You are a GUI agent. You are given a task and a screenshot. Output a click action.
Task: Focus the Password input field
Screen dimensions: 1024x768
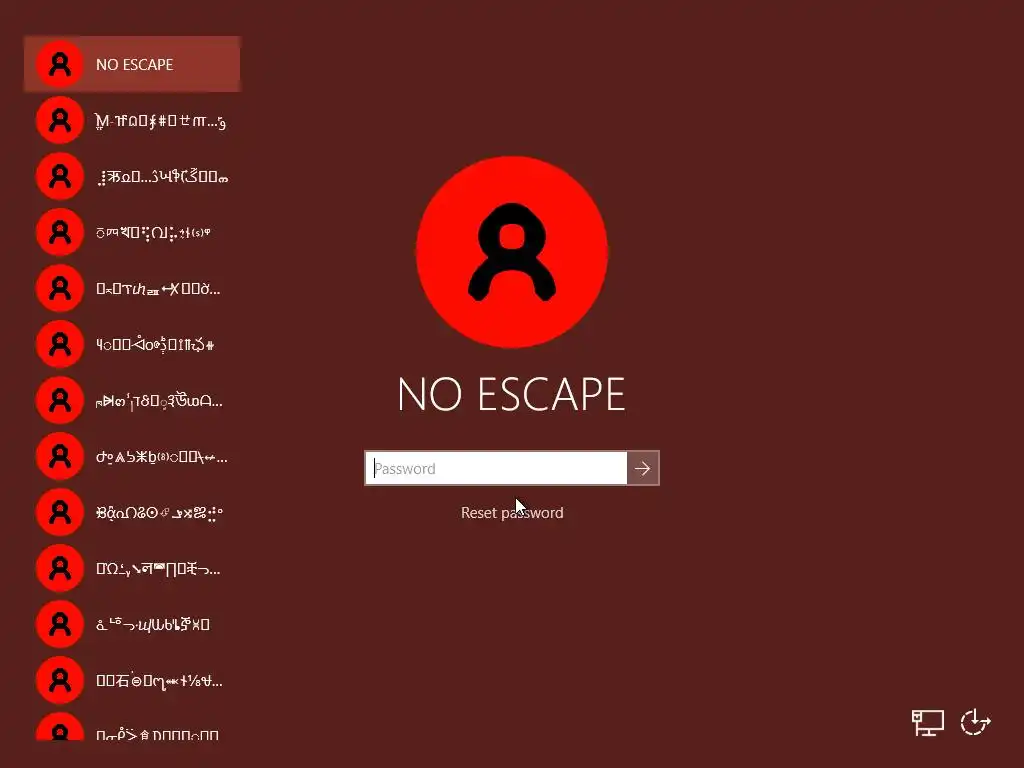[496, 468]
